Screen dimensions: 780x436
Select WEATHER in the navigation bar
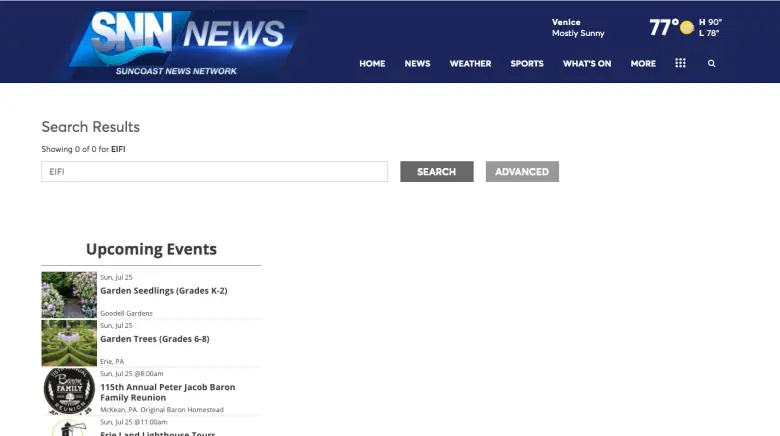(470, 63)
